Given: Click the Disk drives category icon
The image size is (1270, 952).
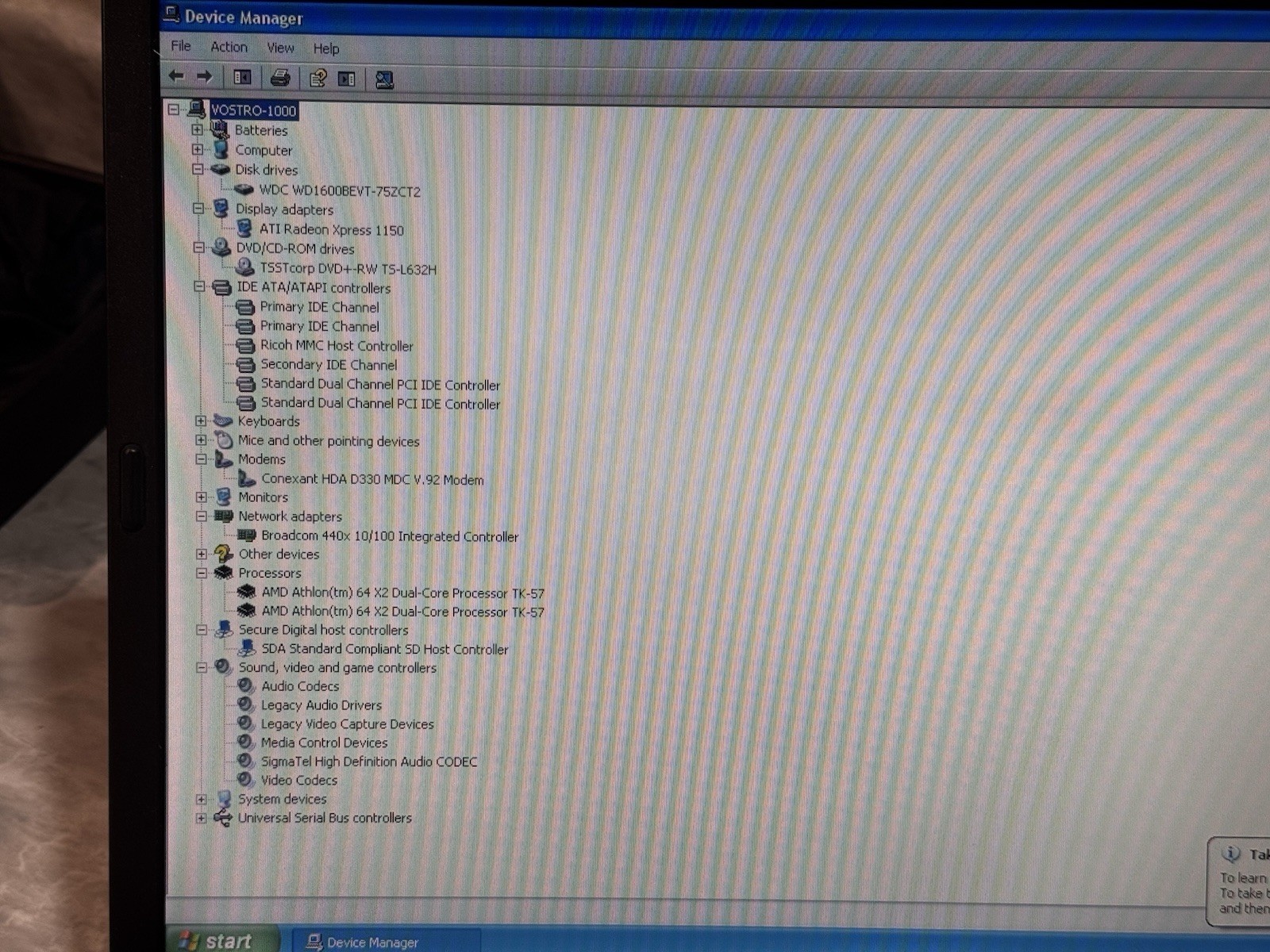Looking at the screenshot, I should (221, 169).
